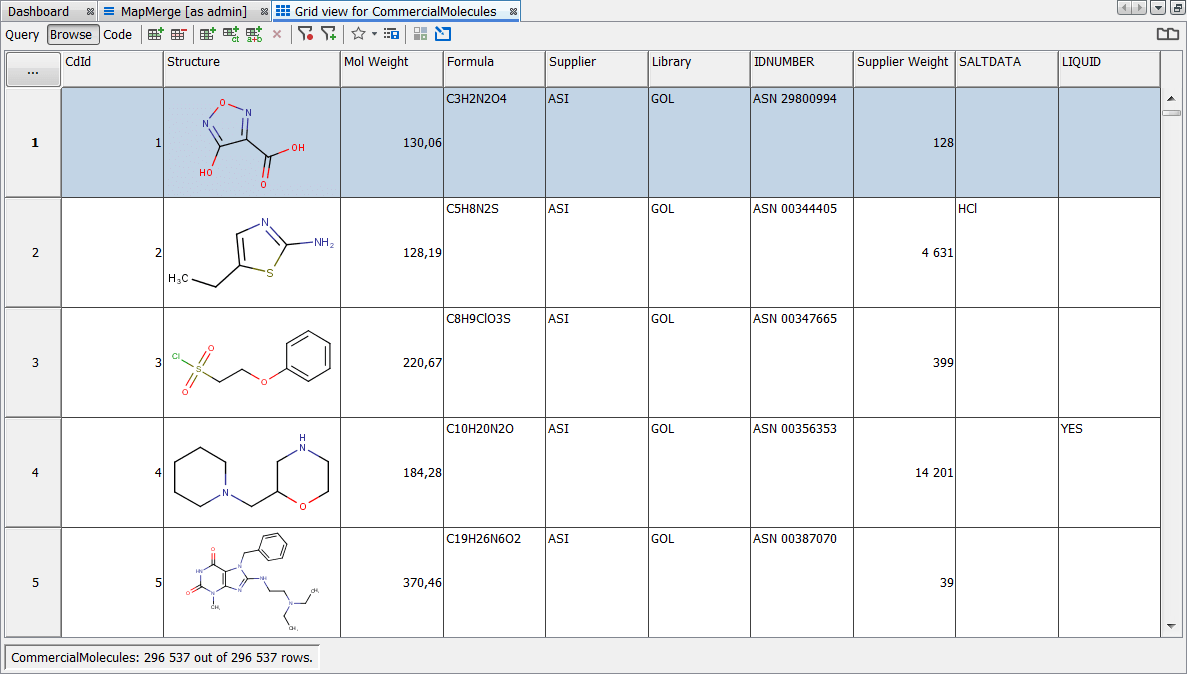
Task: Click the star favorites icon
Action: click(358, 34)
